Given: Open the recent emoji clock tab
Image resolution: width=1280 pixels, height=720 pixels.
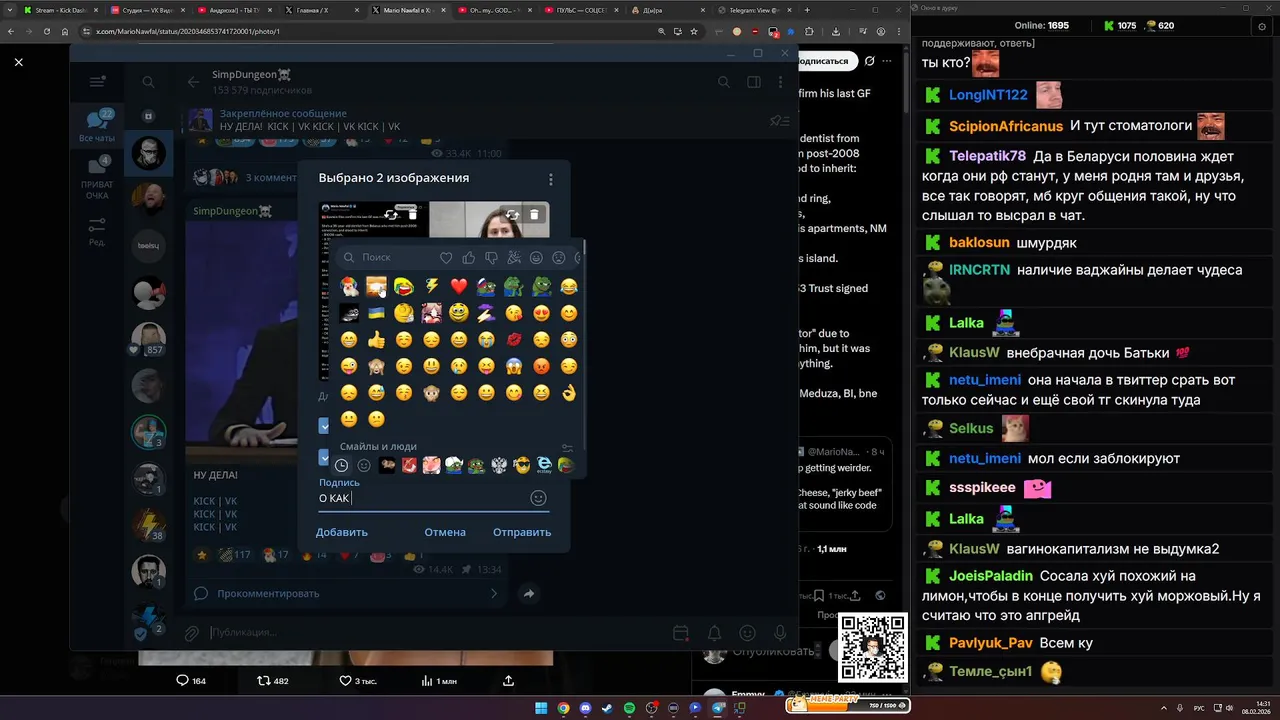Looking at the screenshot, I should click(x=341, y=465).
